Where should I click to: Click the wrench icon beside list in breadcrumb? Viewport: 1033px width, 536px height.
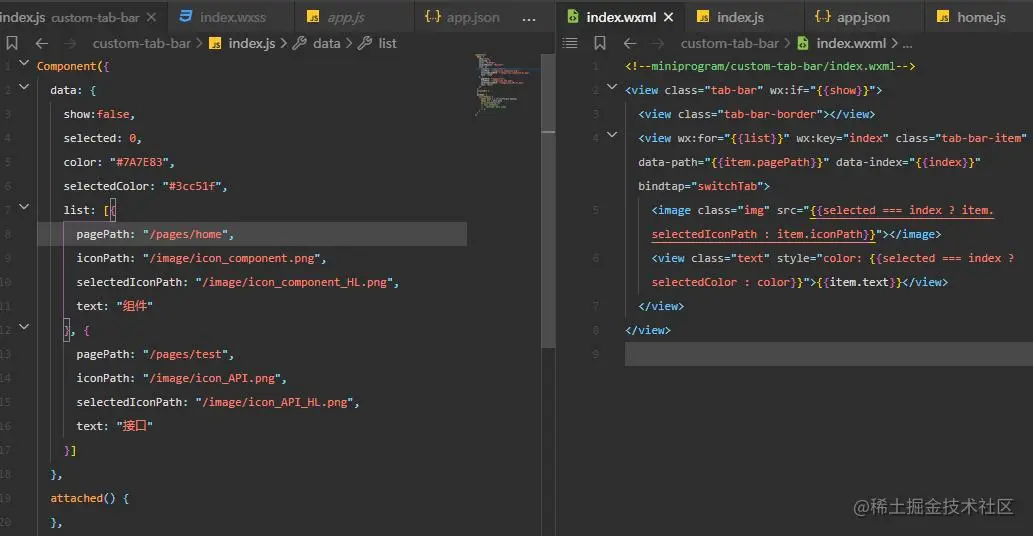click(x=365, y=43)
